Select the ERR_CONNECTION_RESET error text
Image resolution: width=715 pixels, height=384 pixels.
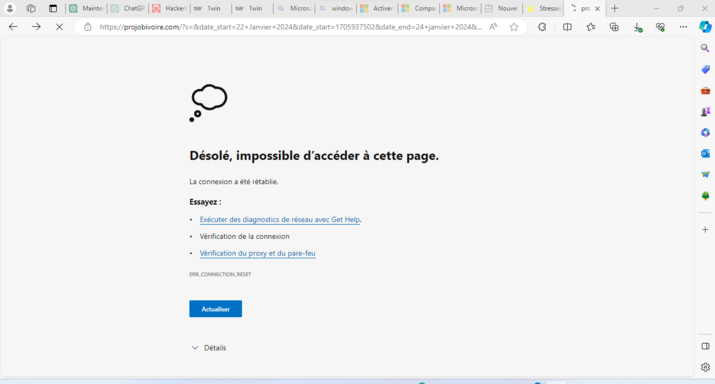click(220, 274)
